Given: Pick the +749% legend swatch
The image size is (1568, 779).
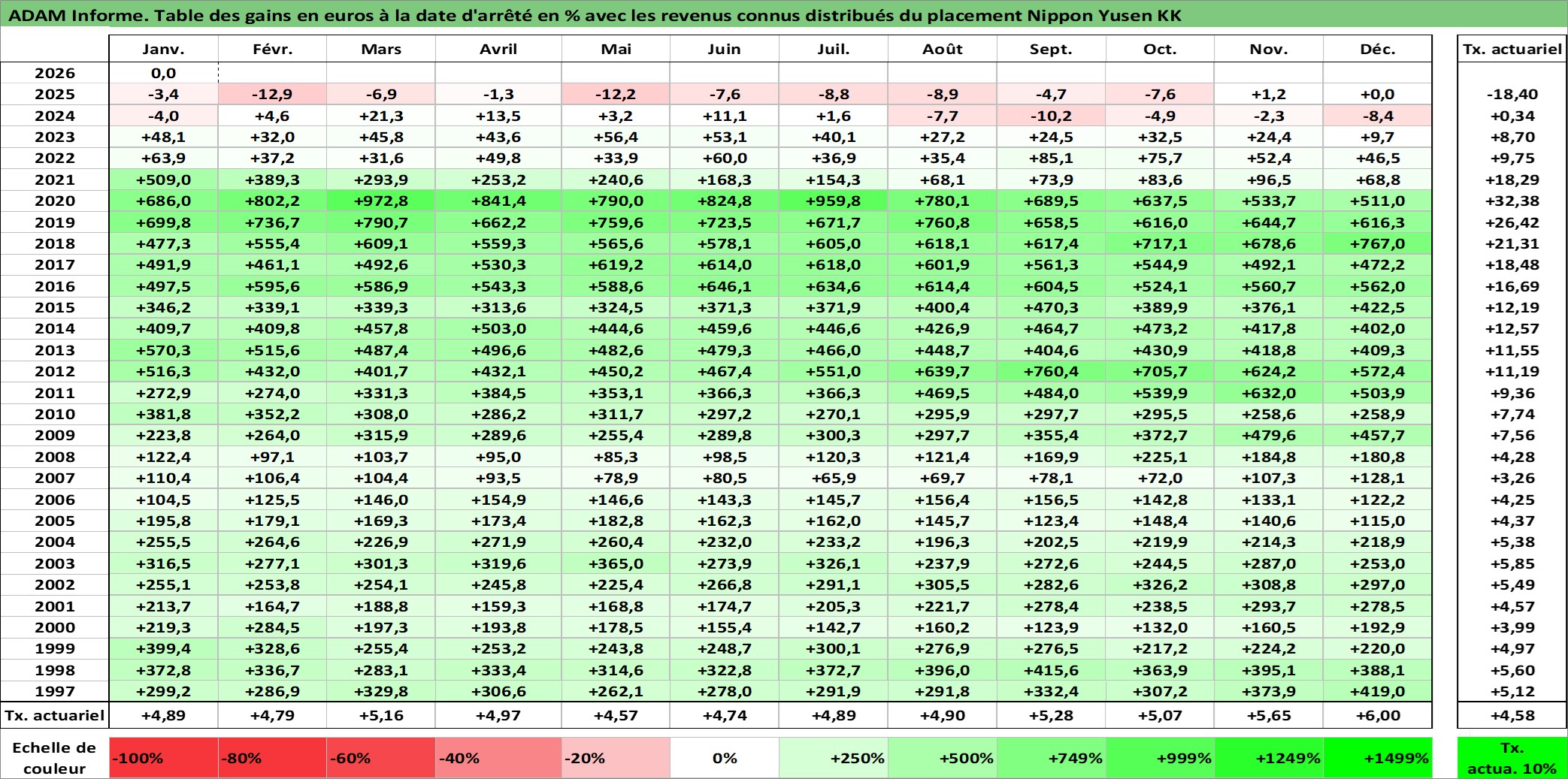Looking at the screenshot, I should pos(1052,758).
